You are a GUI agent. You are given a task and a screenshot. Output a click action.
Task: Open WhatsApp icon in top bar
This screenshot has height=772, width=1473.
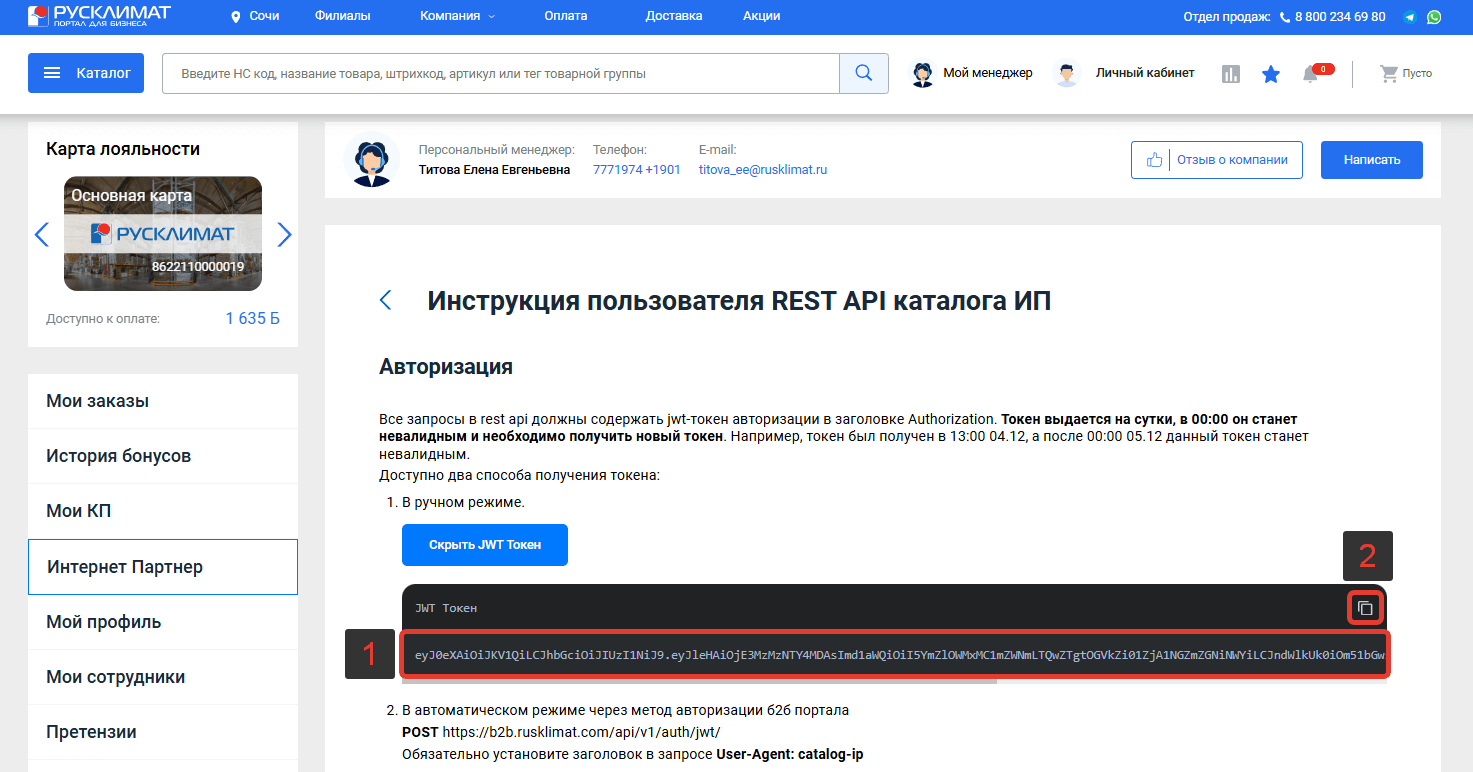coord(1434,17)
